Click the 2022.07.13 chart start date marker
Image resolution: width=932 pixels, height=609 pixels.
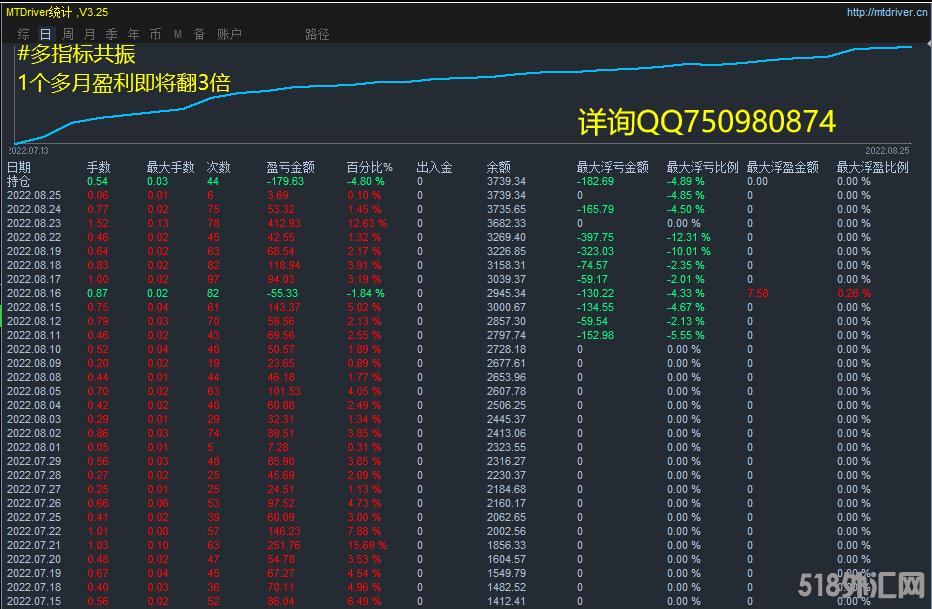pos(29,149)
